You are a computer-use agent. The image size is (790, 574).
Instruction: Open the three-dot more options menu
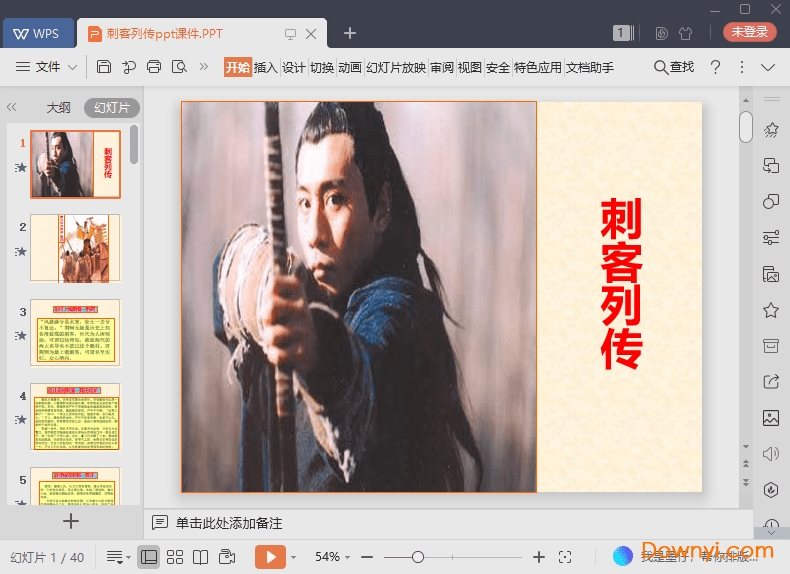742,67
